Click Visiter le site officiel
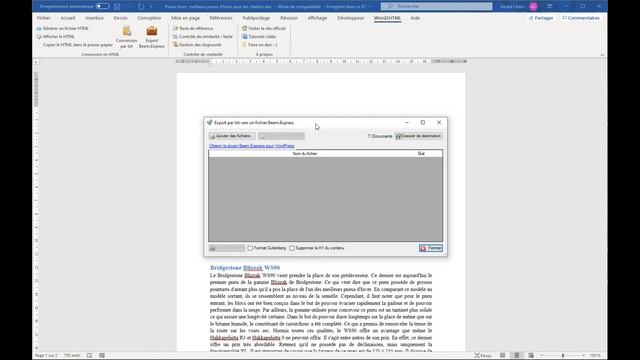Screen dimensions: 640x360 [264, 29]
